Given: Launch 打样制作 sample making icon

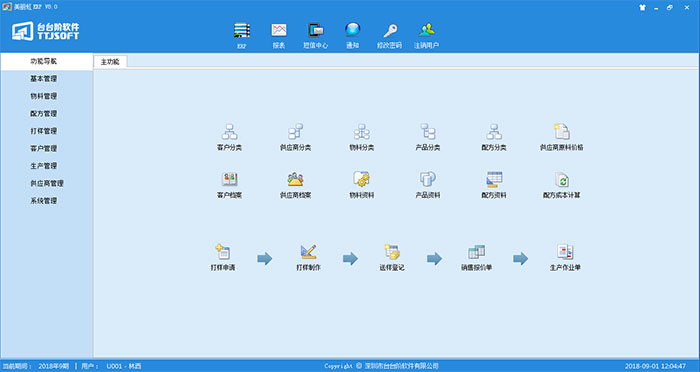Looking at the screenshot, I should click(x=308, y=252).
